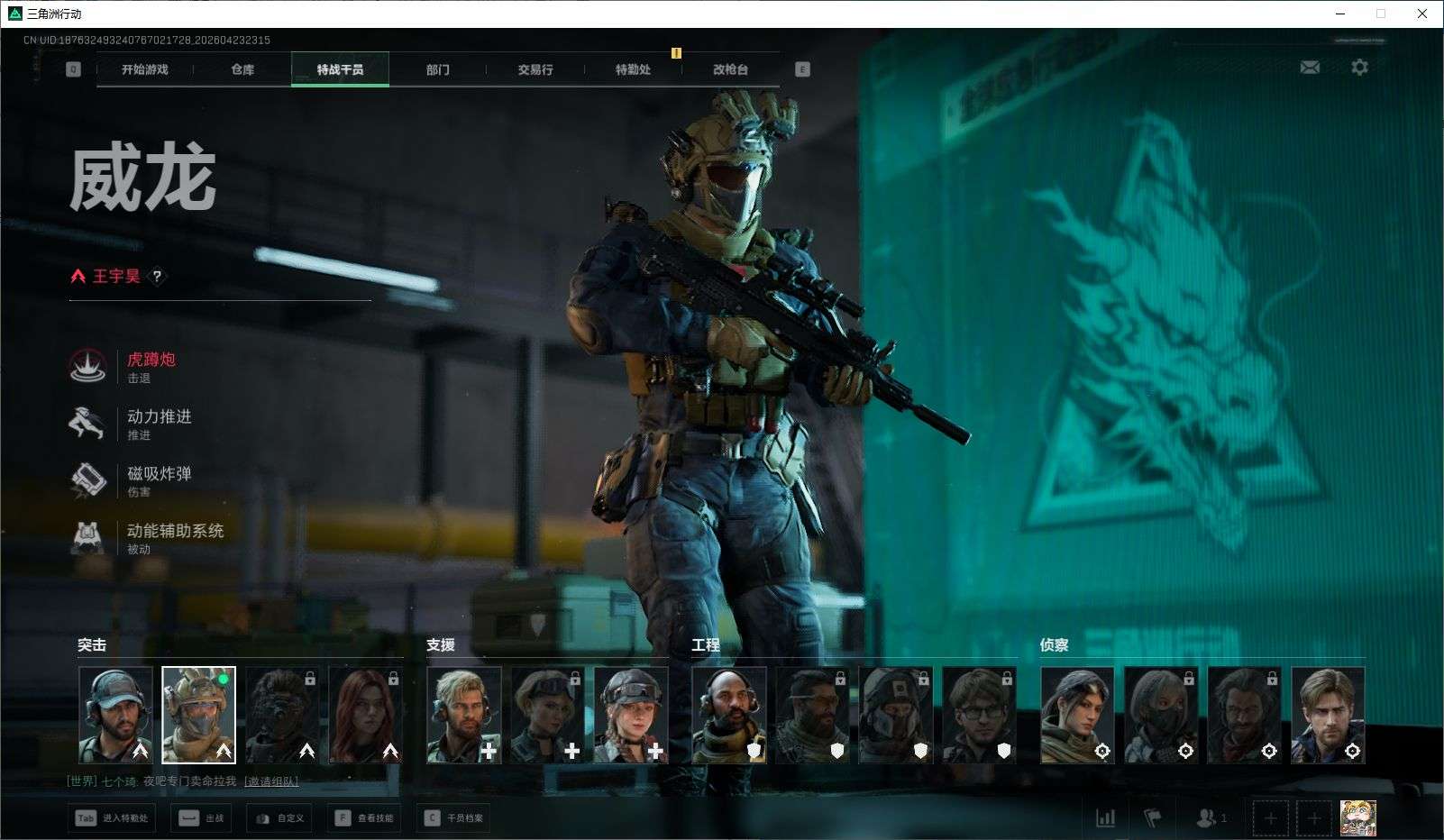
Task: Select the locked 工程 operator wearing sunglasses
Action: pyautogui.click(x=812, y=715)
